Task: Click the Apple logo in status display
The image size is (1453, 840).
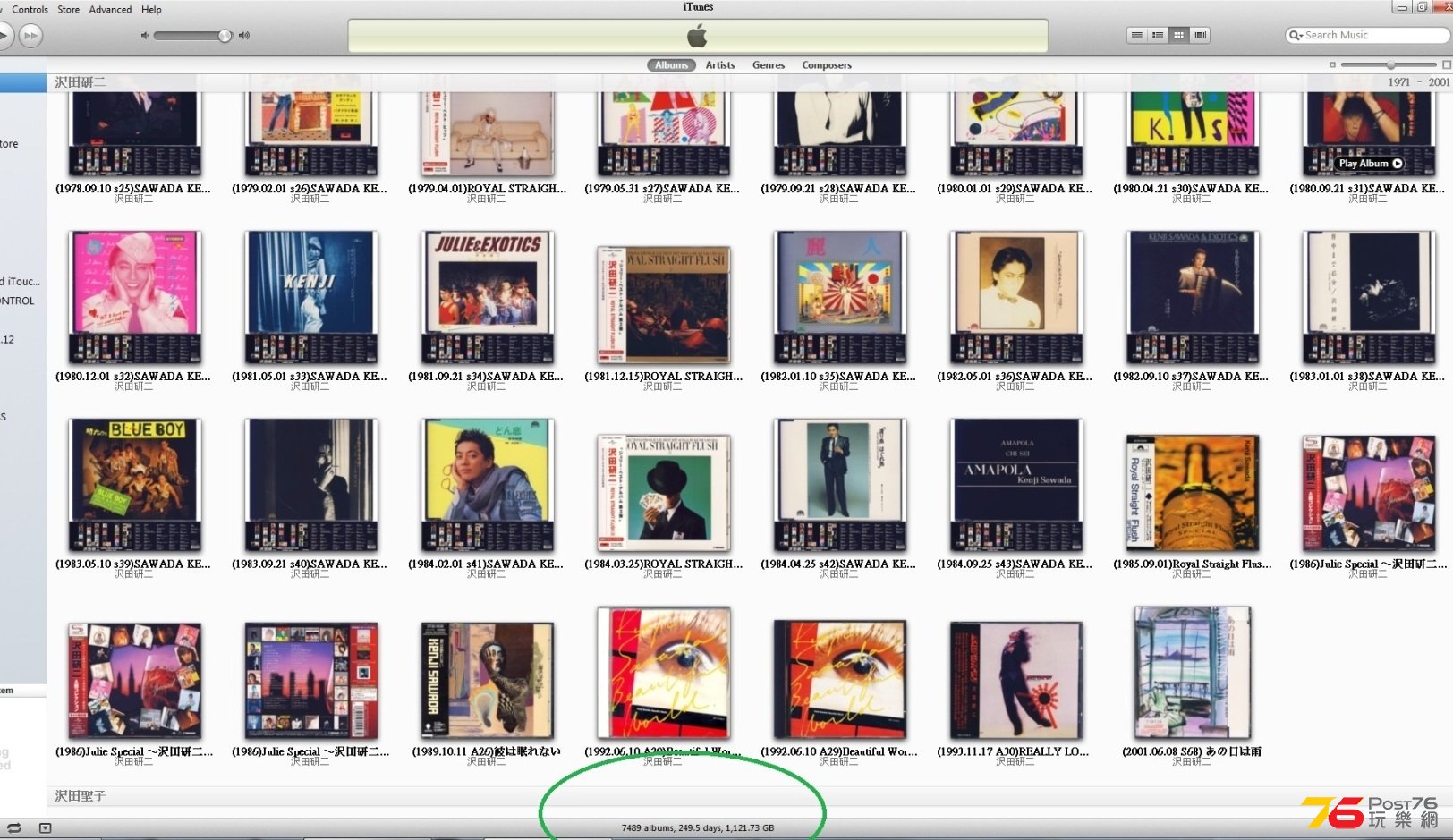Action: tap(697, 37)
